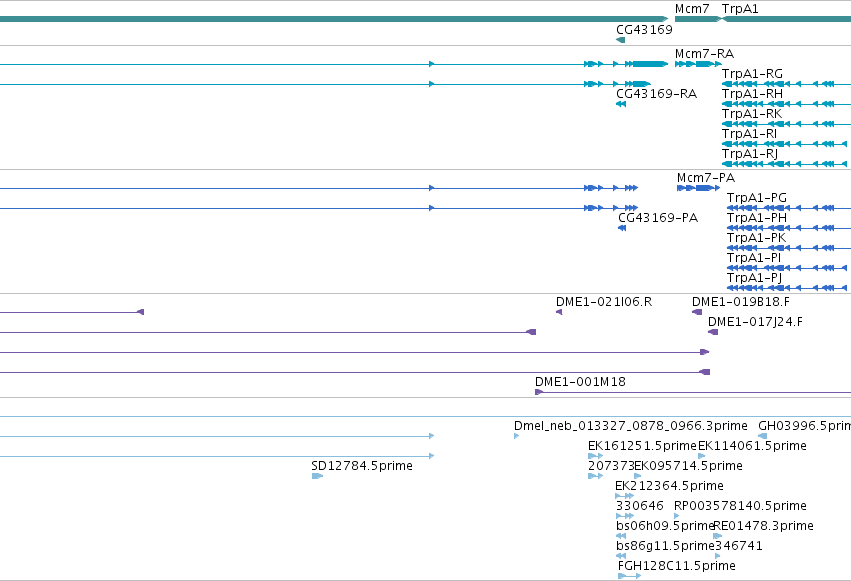The width and height of the screenshot is (851, 581).
Task: Select the EK212364.5prime feature glyph
Action: 625,496
